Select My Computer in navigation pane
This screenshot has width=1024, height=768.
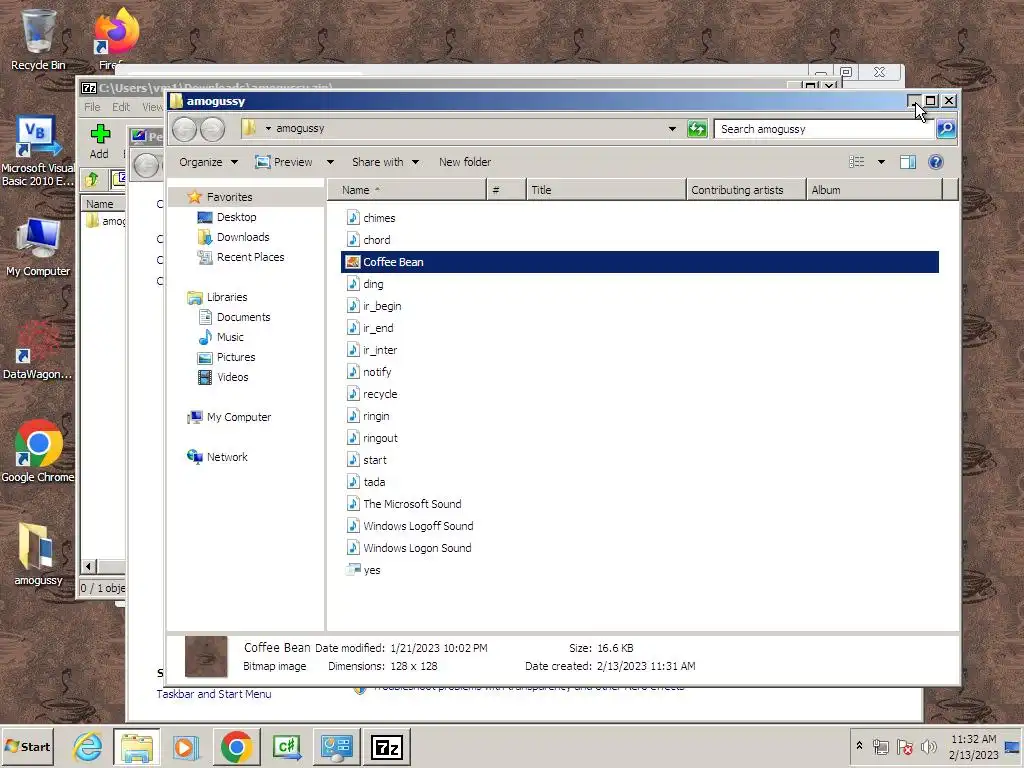[229, 417]
